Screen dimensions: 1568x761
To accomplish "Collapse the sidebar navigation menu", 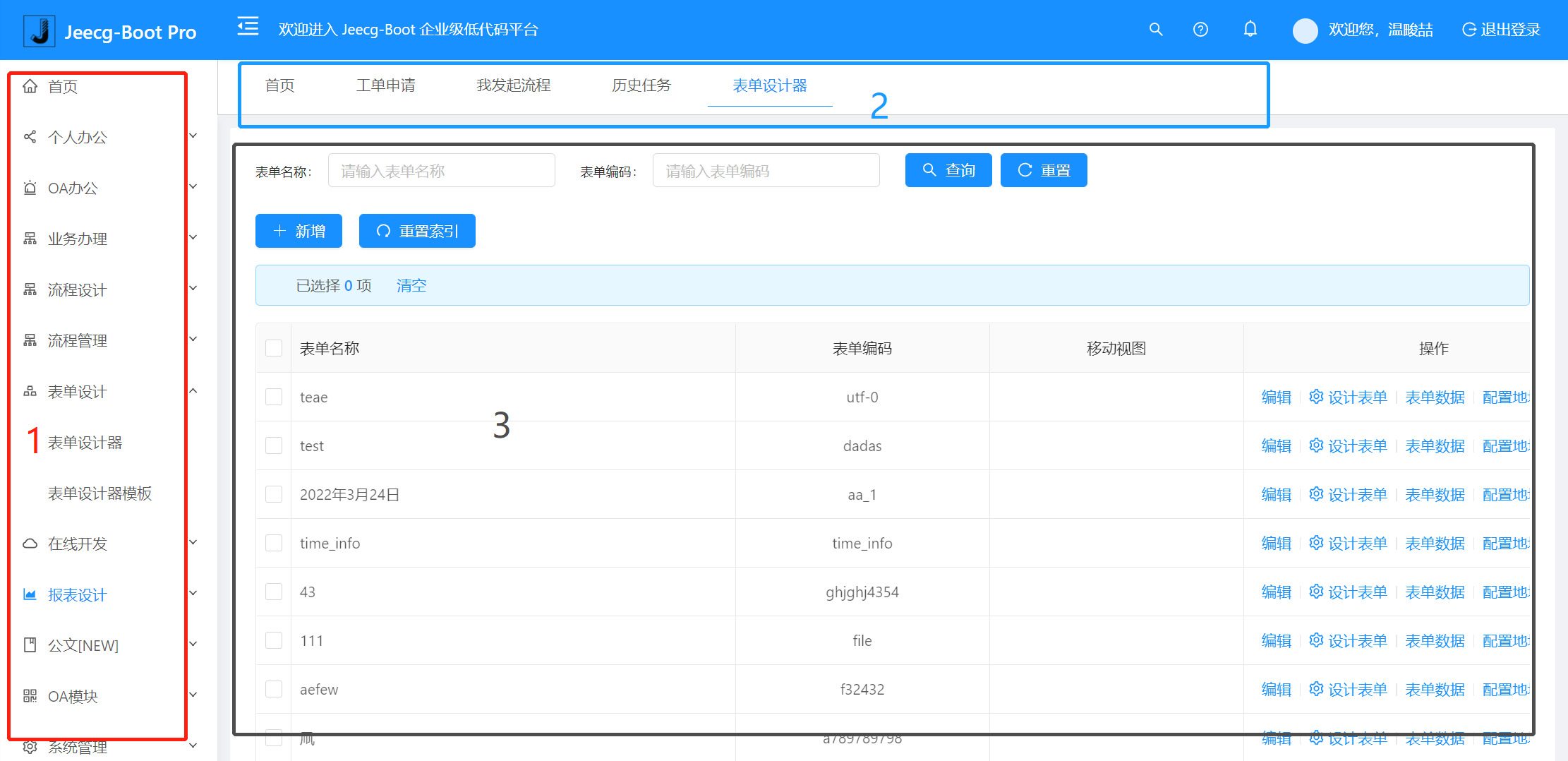I will (x=246, y=27).
